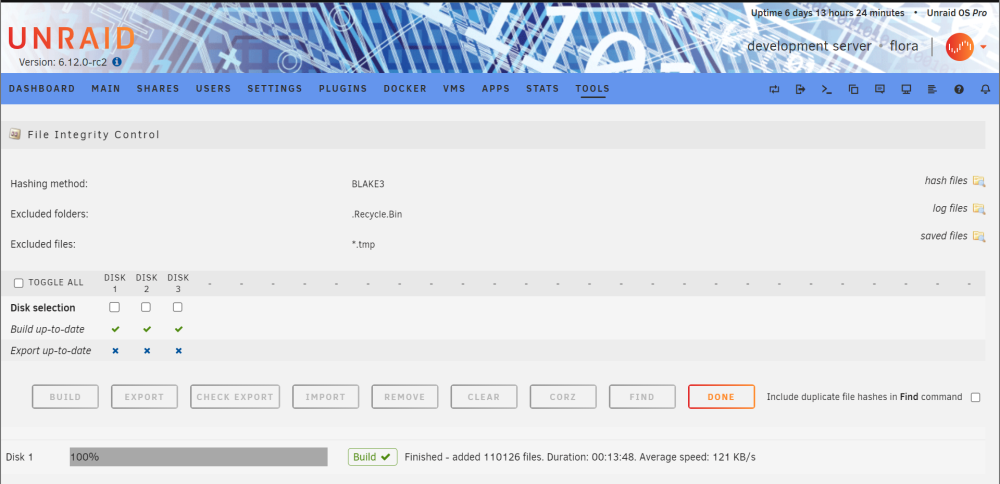Open the Stats tab
This screenshot has width=1000, height=484.
pyautogui.click(x=543, y=89)
